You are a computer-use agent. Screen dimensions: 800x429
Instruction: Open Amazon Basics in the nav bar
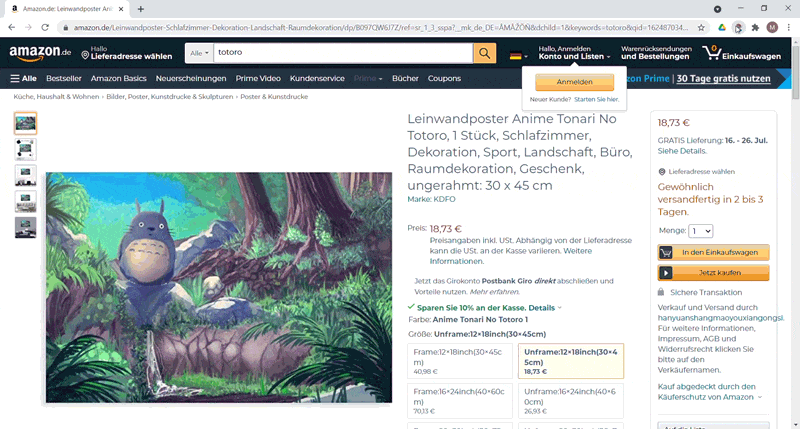pos(118,79)
